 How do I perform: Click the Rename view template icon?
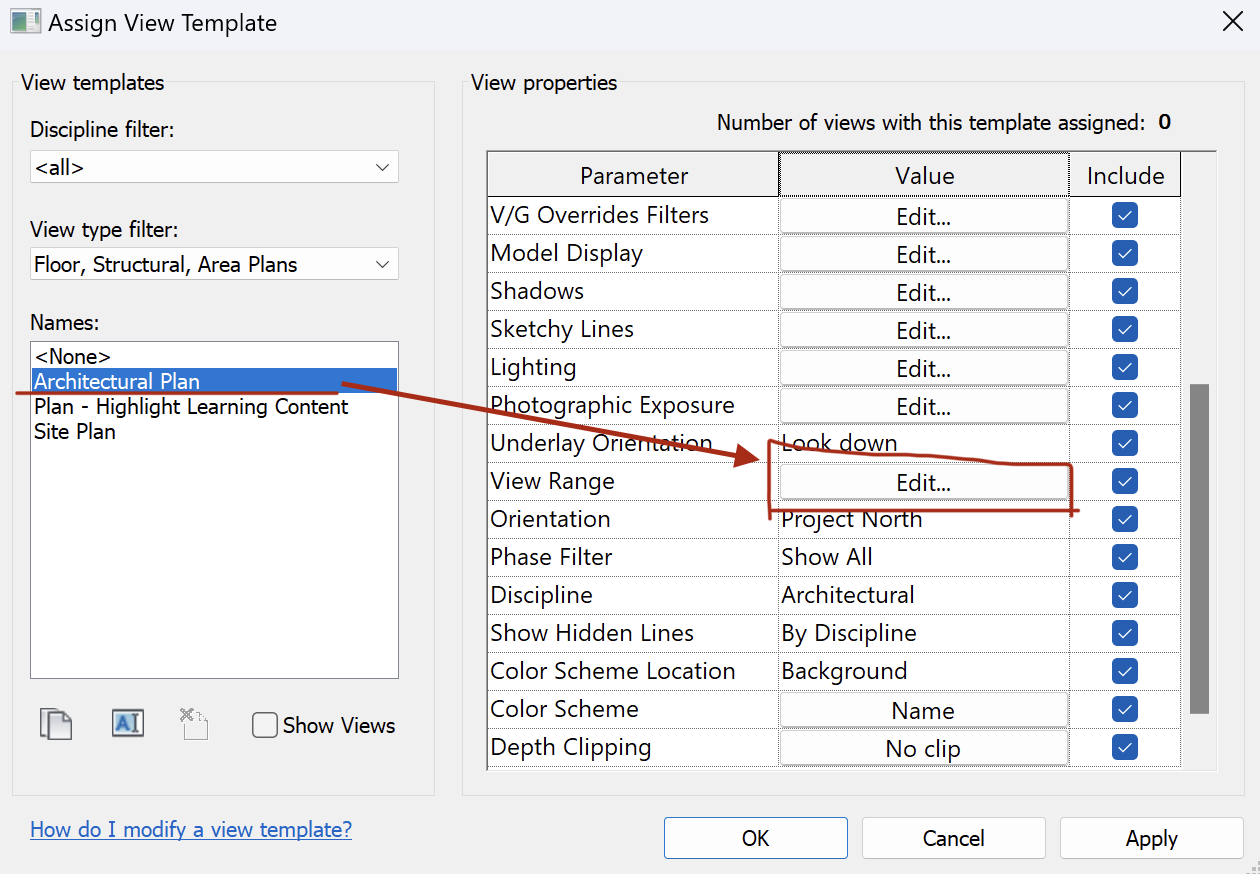128,724
